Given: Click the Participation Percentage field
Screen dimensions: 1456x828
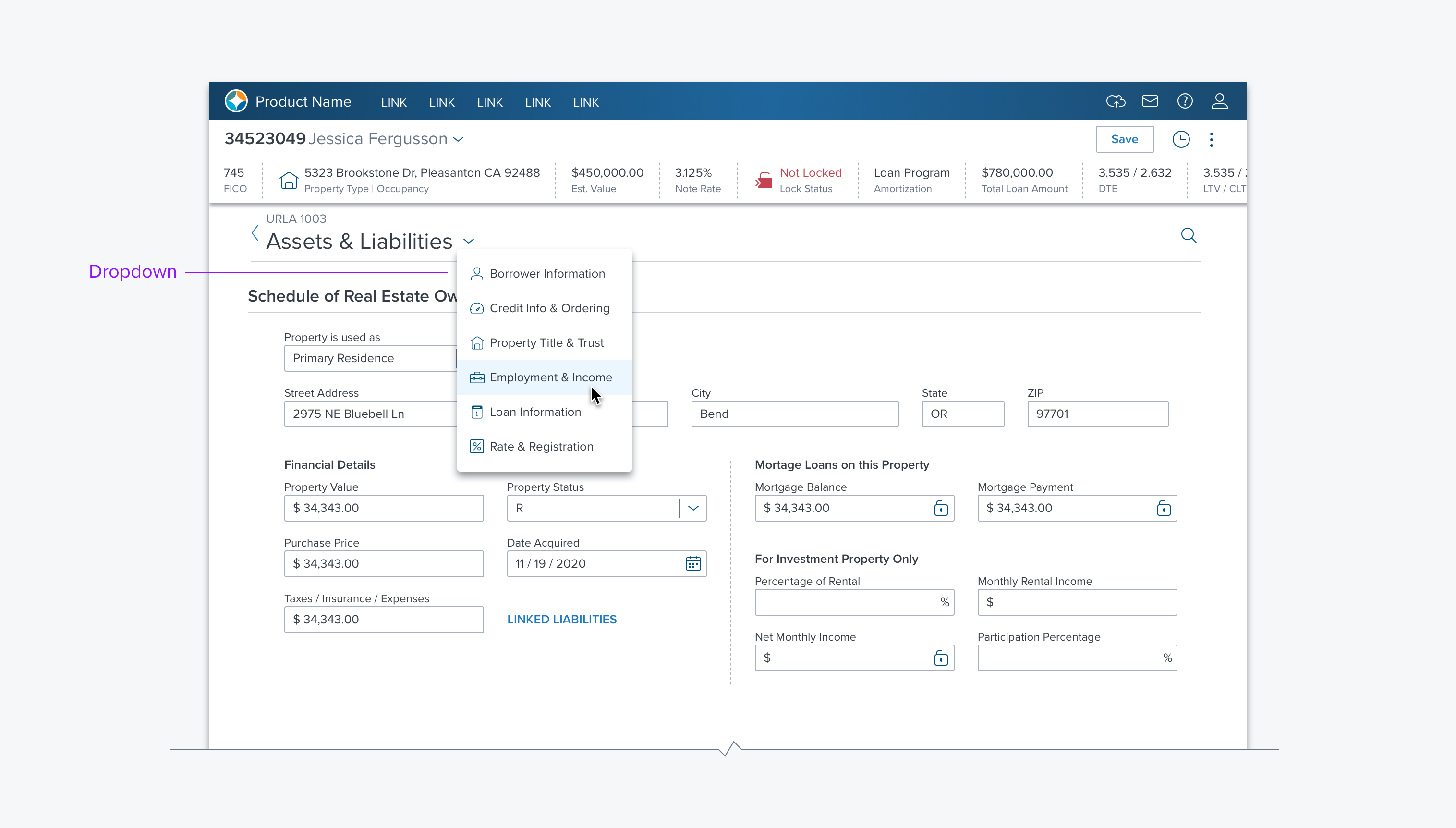Looking at the screenshot, I should coord(1078,658).
